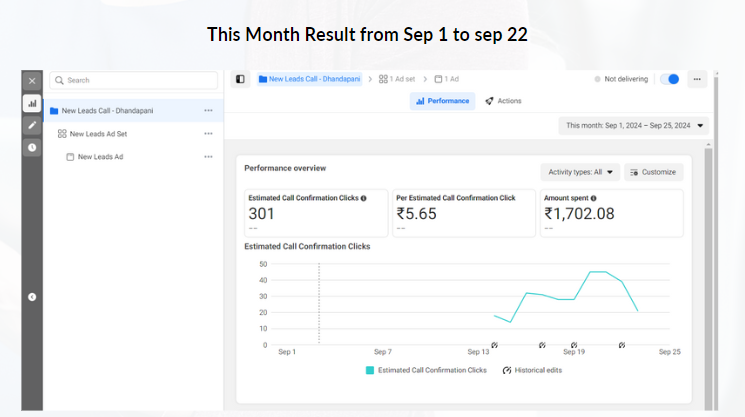
Task: Close the side panel with the X icon
Action: 32,80
